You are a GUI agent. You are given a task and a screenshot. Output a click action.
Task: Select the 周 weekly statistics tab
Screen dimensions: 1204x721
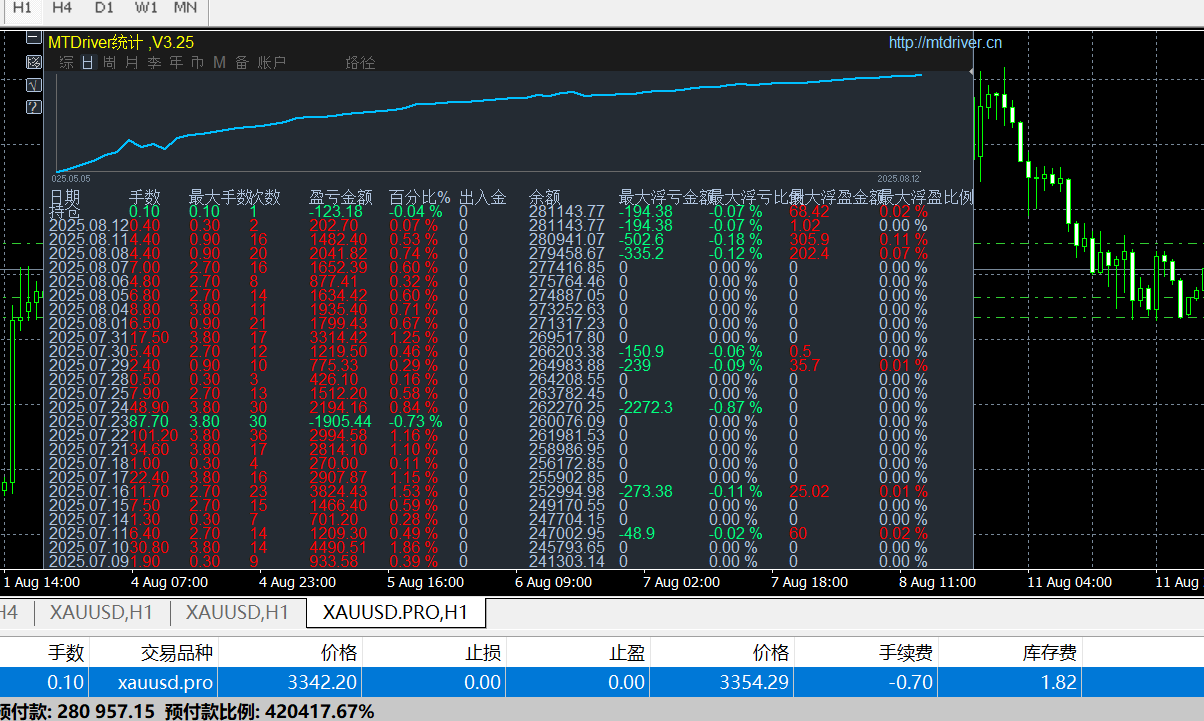(110, 63)
